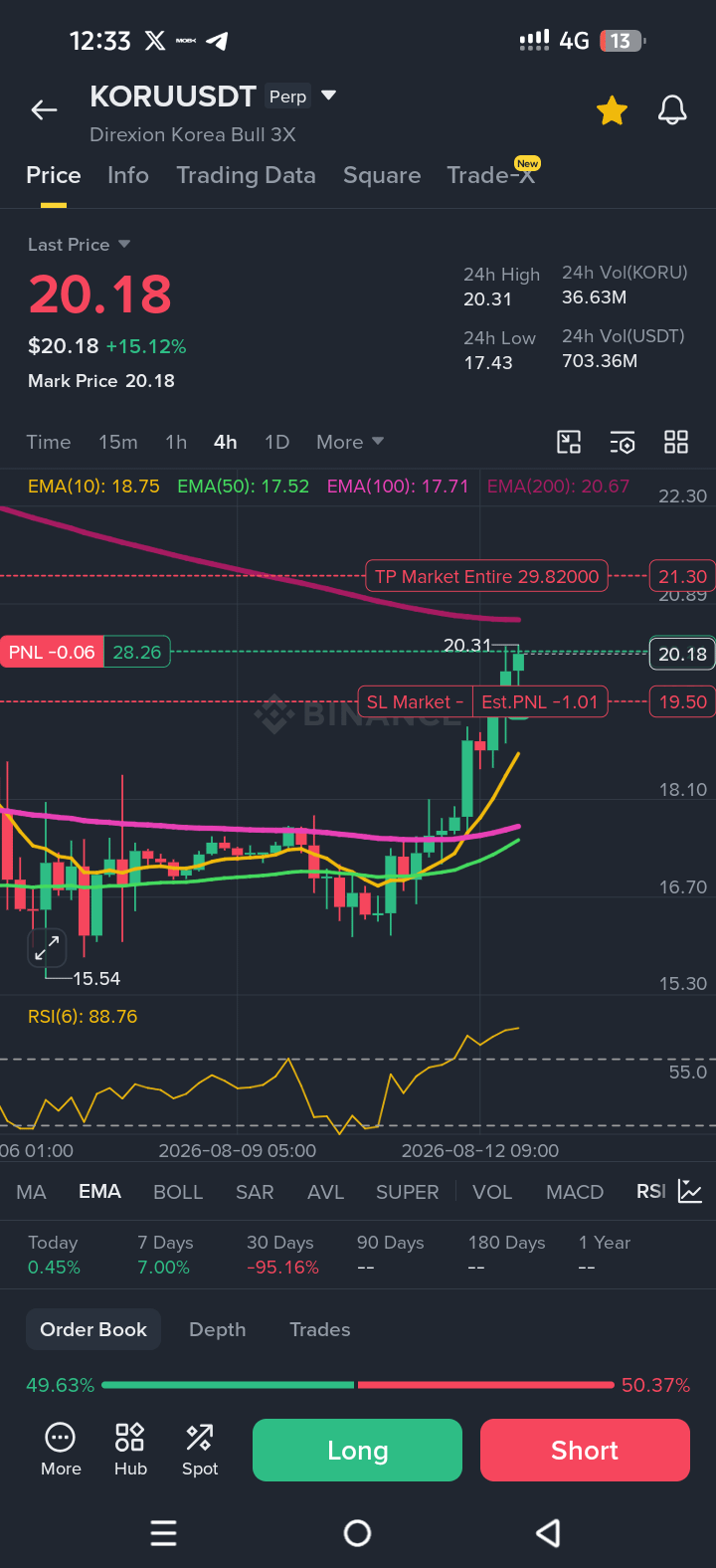Go to the Square tab
The image size is (716, 1568).
pos(382,175)
